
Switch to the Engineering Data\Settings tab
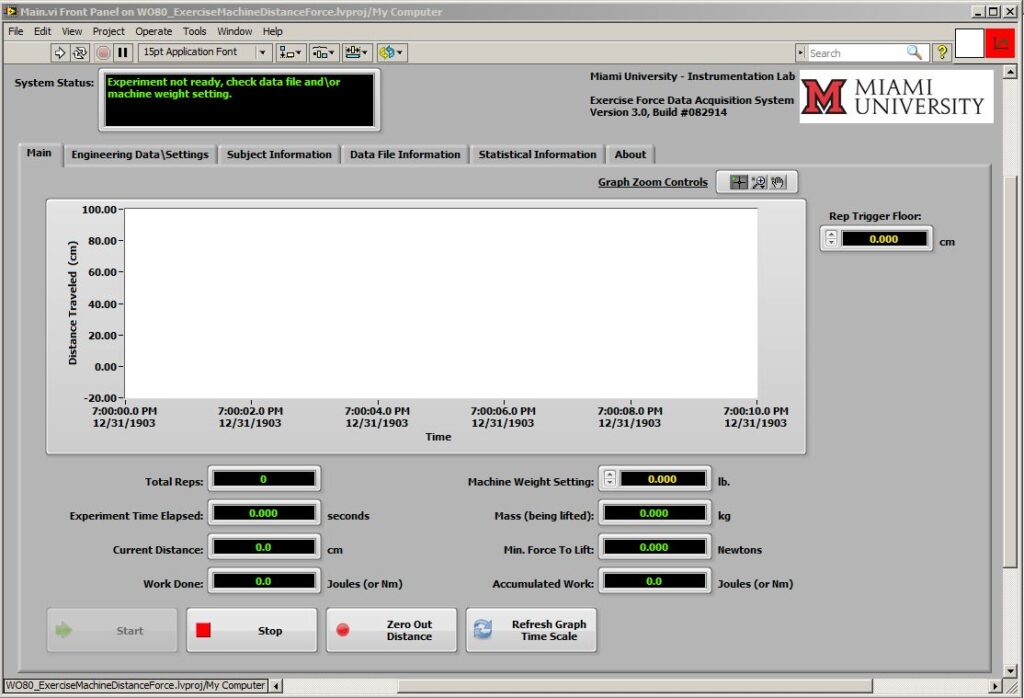point(140,155)
